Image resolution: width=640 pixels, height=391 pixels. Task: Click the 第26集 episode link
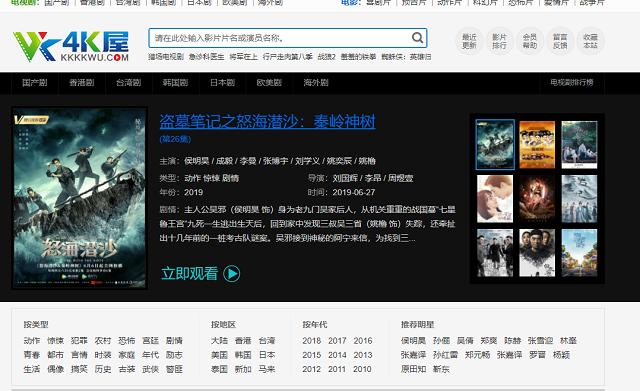tap(175, 139)
